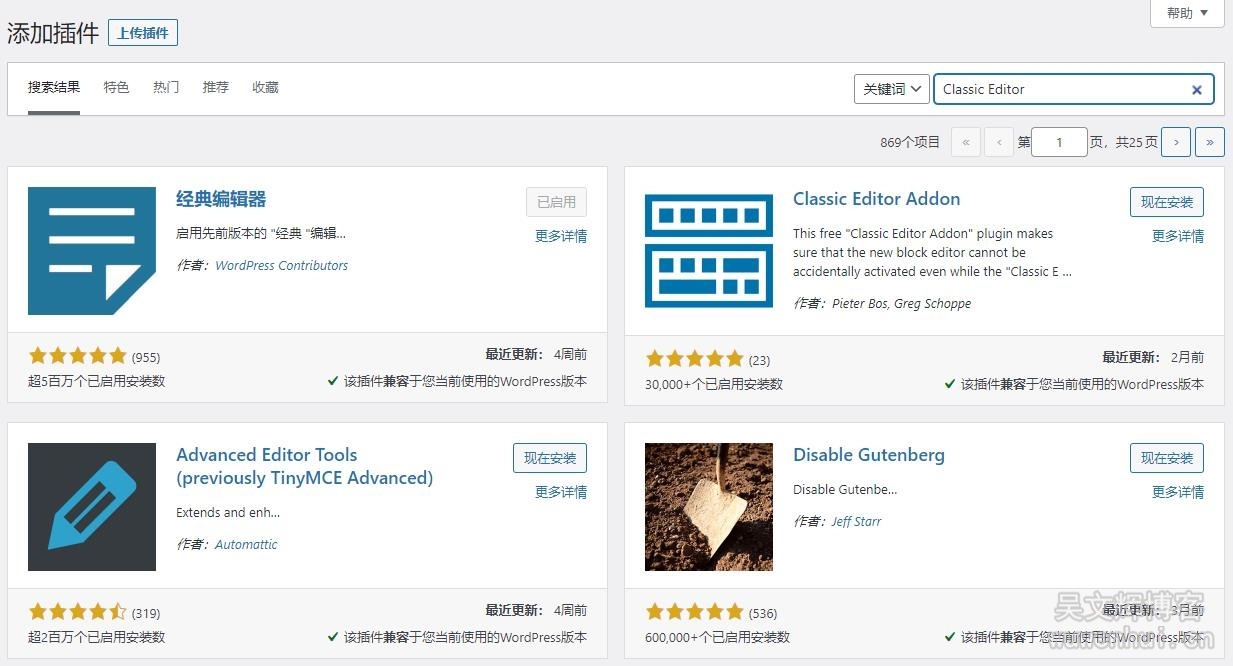The height and width of the screenshot is (666, 1233).
Task: Click the Advanced Editor Tools pencil icon
Action: pyautogui.click(x=92, y=507)
